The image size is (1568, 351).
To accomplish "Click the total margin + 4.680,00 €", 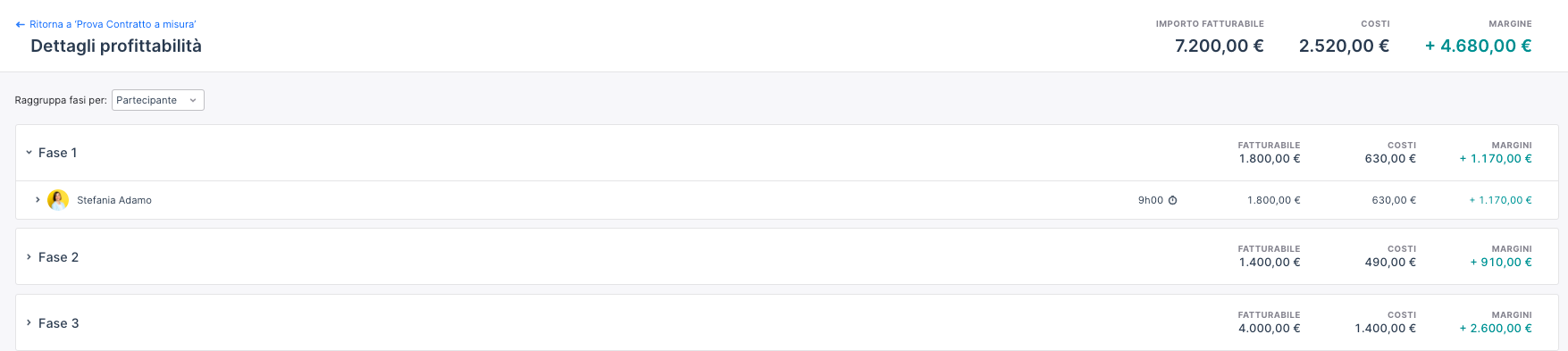I will (1478, 46).
